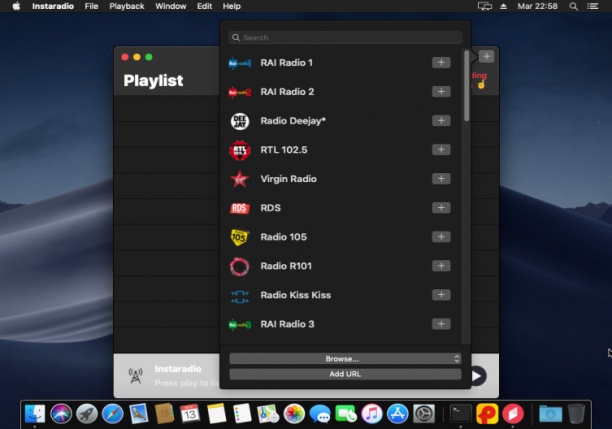Click the Mar 22:58 menu bar clock
Image resolution: width=612 pixels, height=429 pixels.
pos(537,6)
